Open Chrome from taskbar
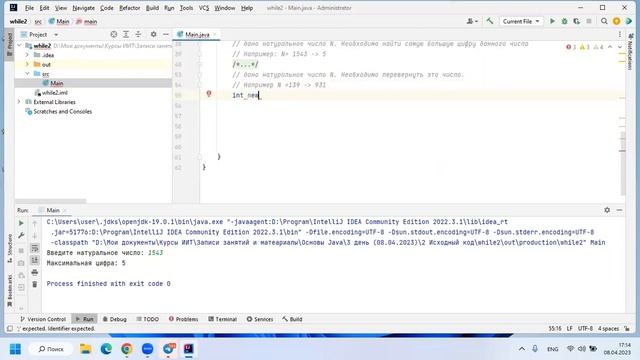Screen dimensions: 640x360 pos(127,349)
